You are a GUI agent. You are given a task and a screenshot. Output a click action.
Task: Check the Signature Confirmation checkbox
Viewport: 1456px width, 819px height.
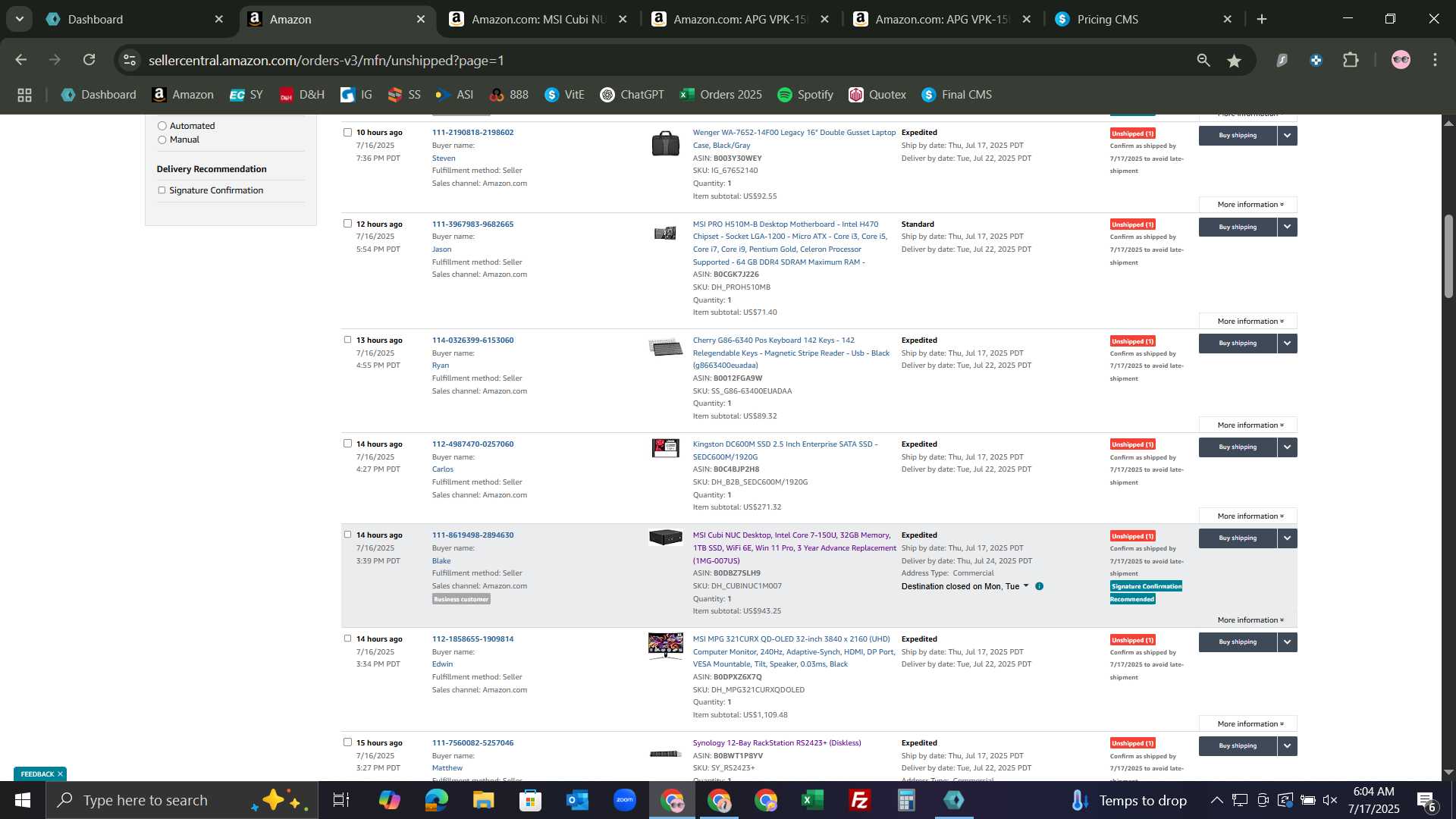point(162,190)
